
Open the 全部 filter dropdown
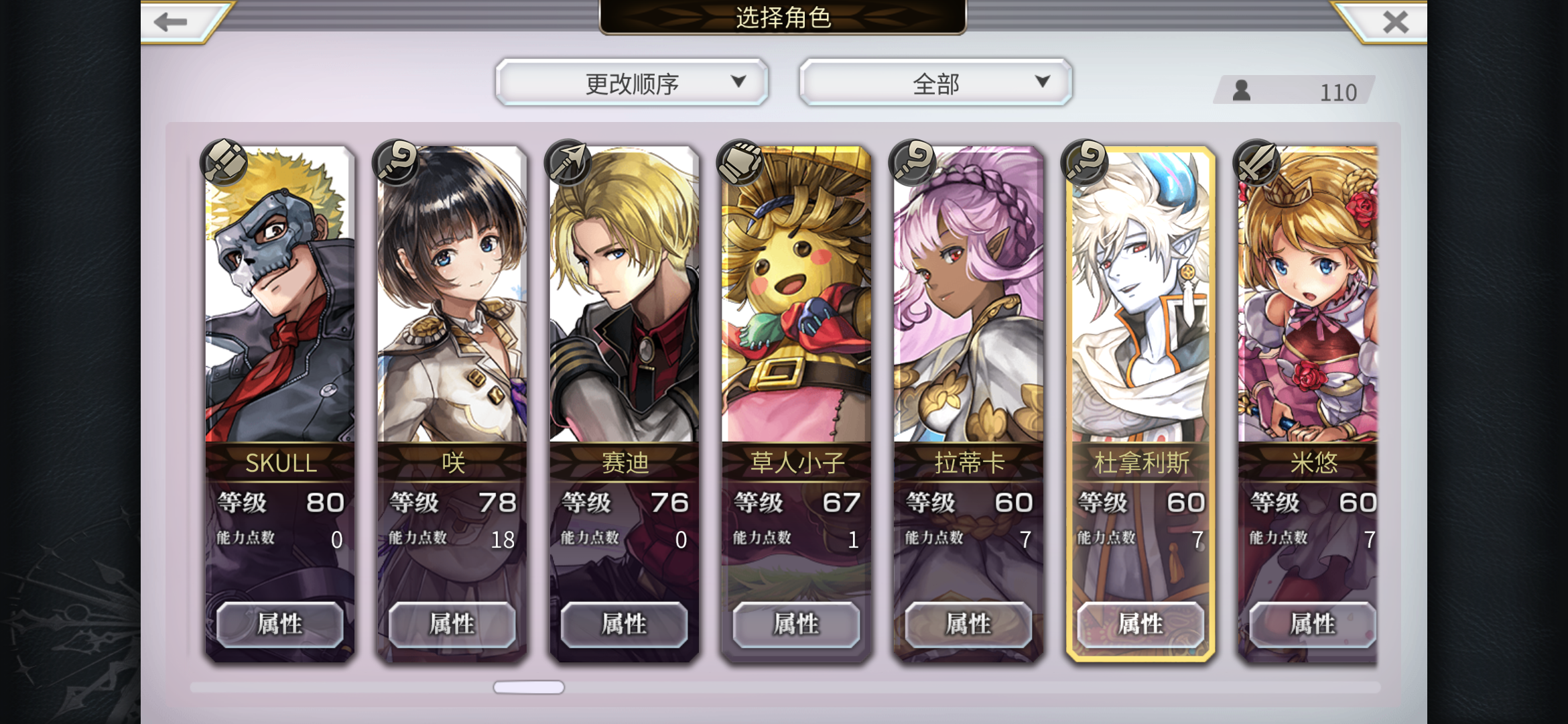click(936, 82)
